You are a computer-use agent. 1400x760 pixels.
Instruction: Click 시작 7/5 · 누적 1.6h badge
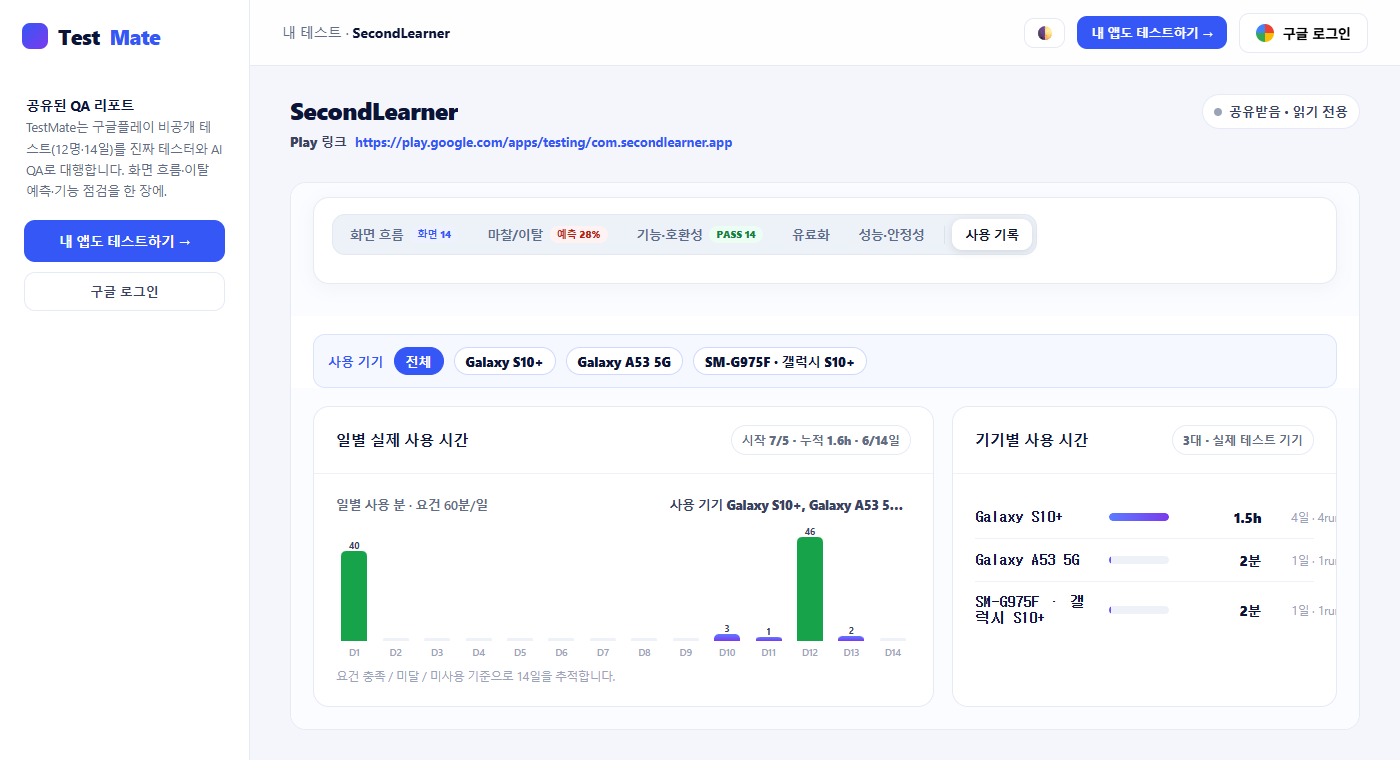click(821, 440)
